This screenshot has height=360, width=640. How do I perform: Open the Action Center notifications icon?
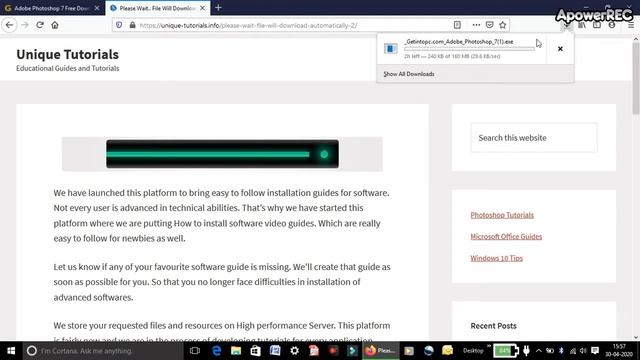tap(595, 351)
